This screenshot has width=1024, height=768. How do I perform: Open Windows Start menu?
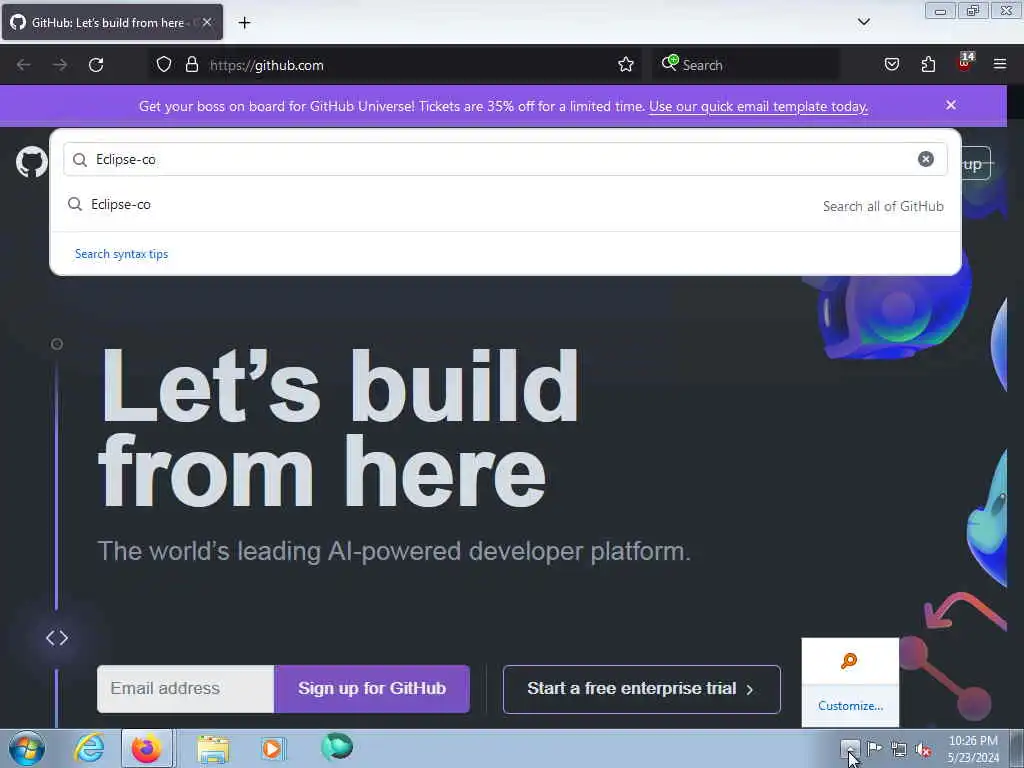pyautogui.click(x=27, y=748)
